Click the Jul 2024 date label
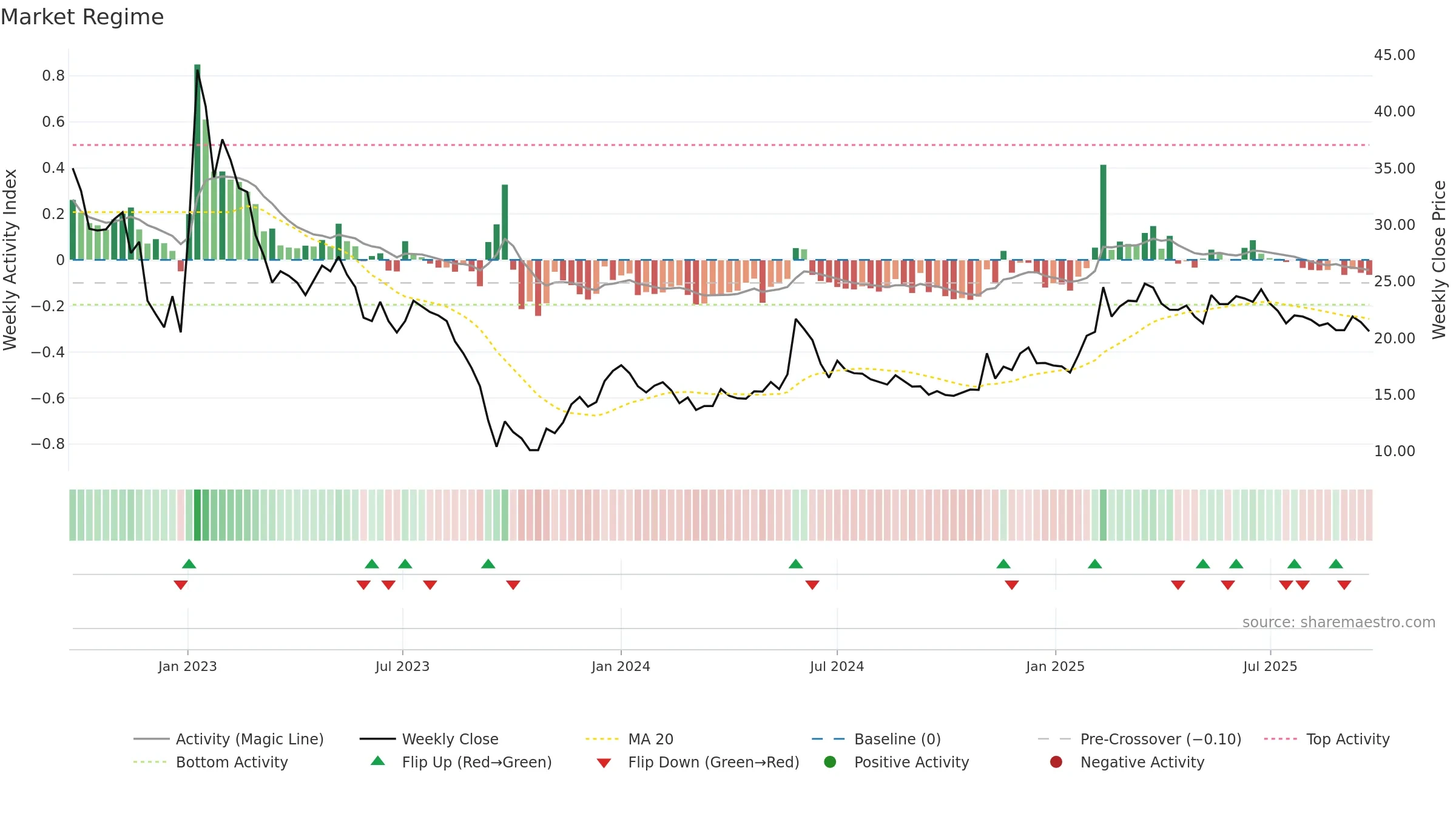The width and height of the screenshot is (1456, 819). (x=837, y=666)
